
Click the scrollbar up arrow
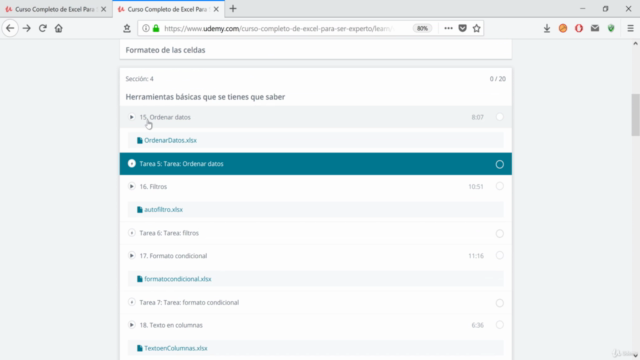[636, 43]
